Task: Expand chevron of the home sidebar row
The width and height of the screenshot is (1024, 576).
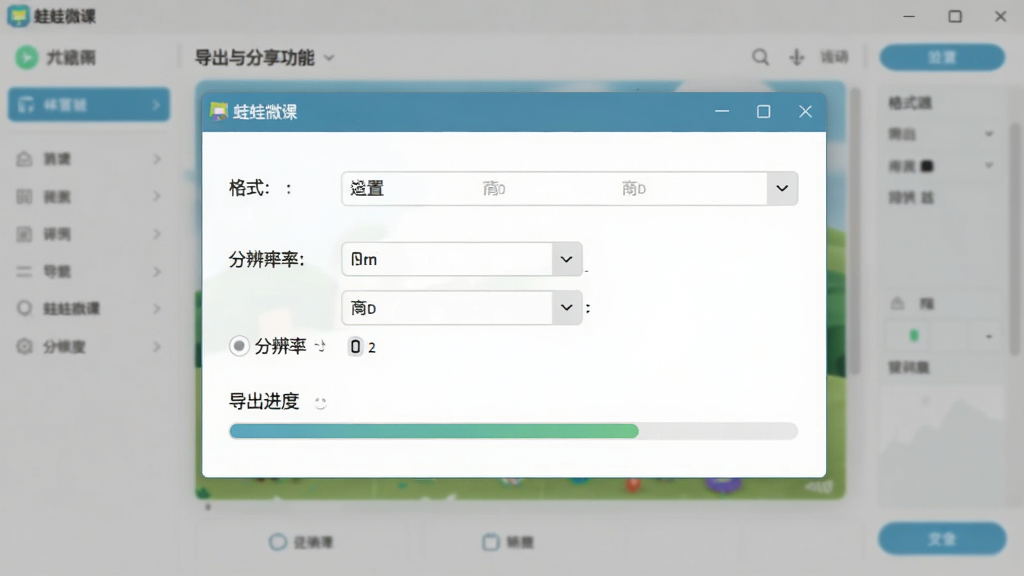Action: [157, 159]
